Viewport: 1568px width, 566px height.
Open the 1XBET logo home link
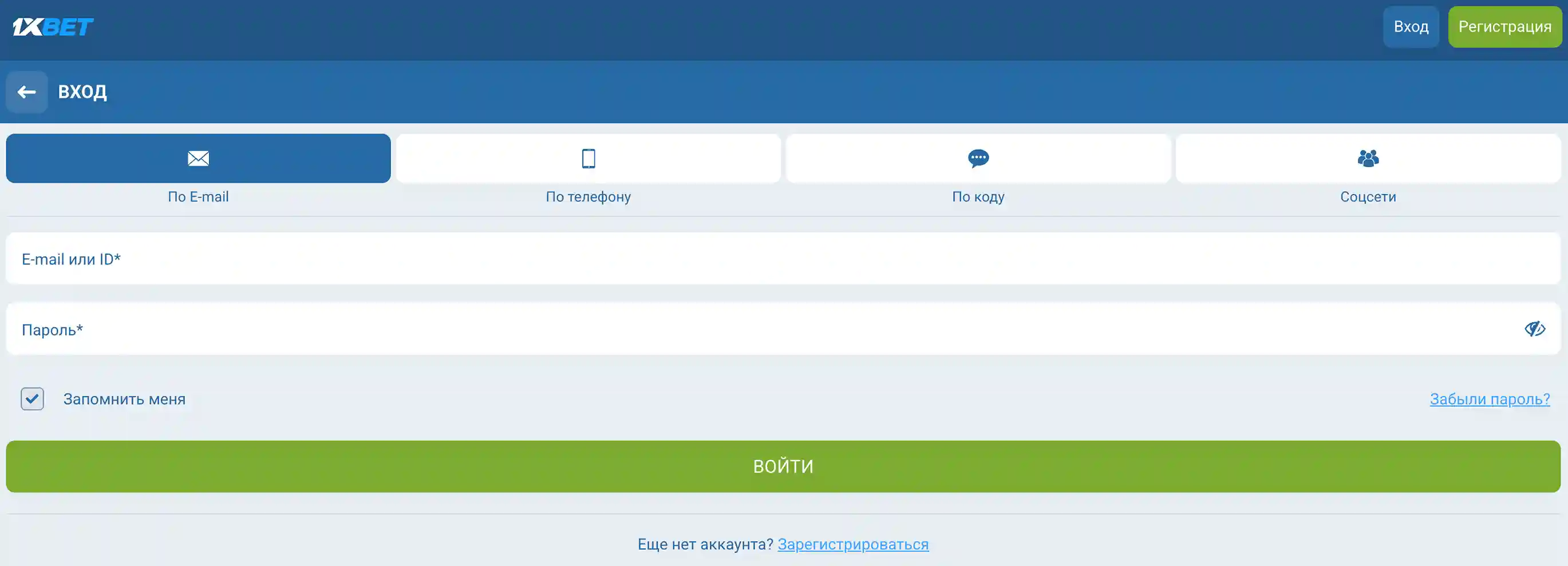tap(53, 27)
